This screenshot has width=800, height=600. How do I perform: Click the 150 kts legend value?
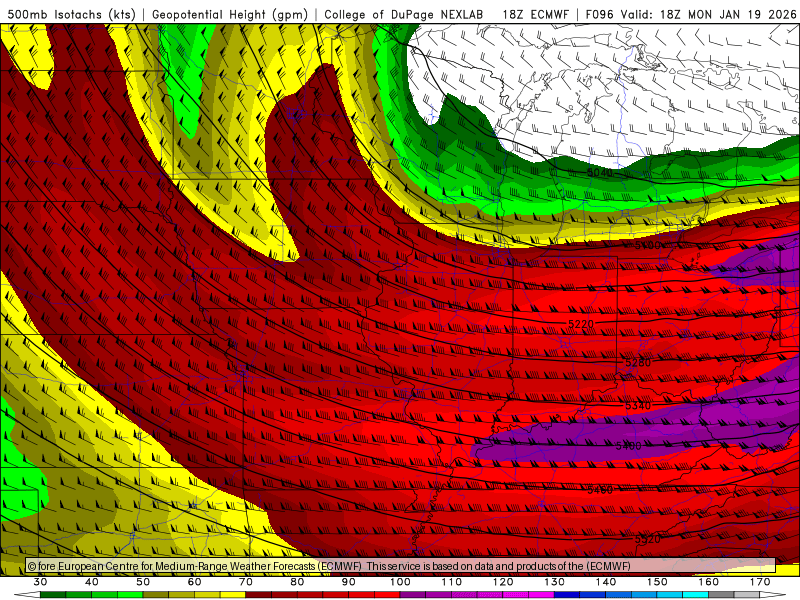657,582
